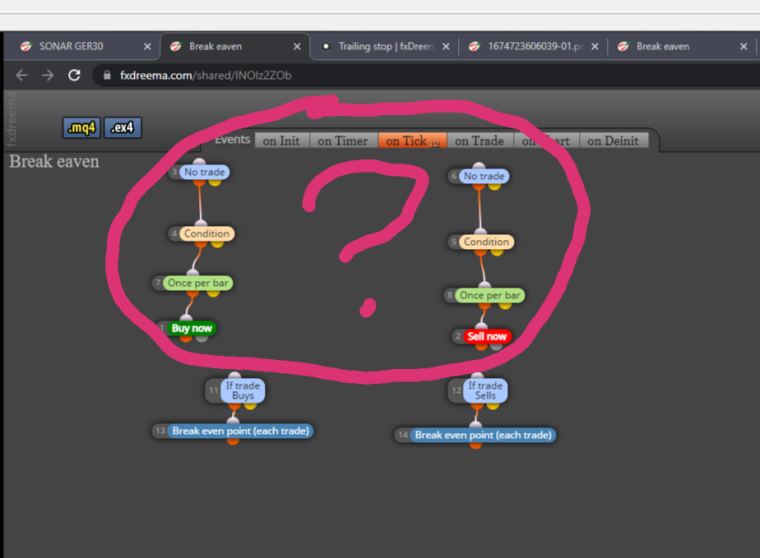
Task: Open the on Init events tab
Action: (x=281, y=141)
